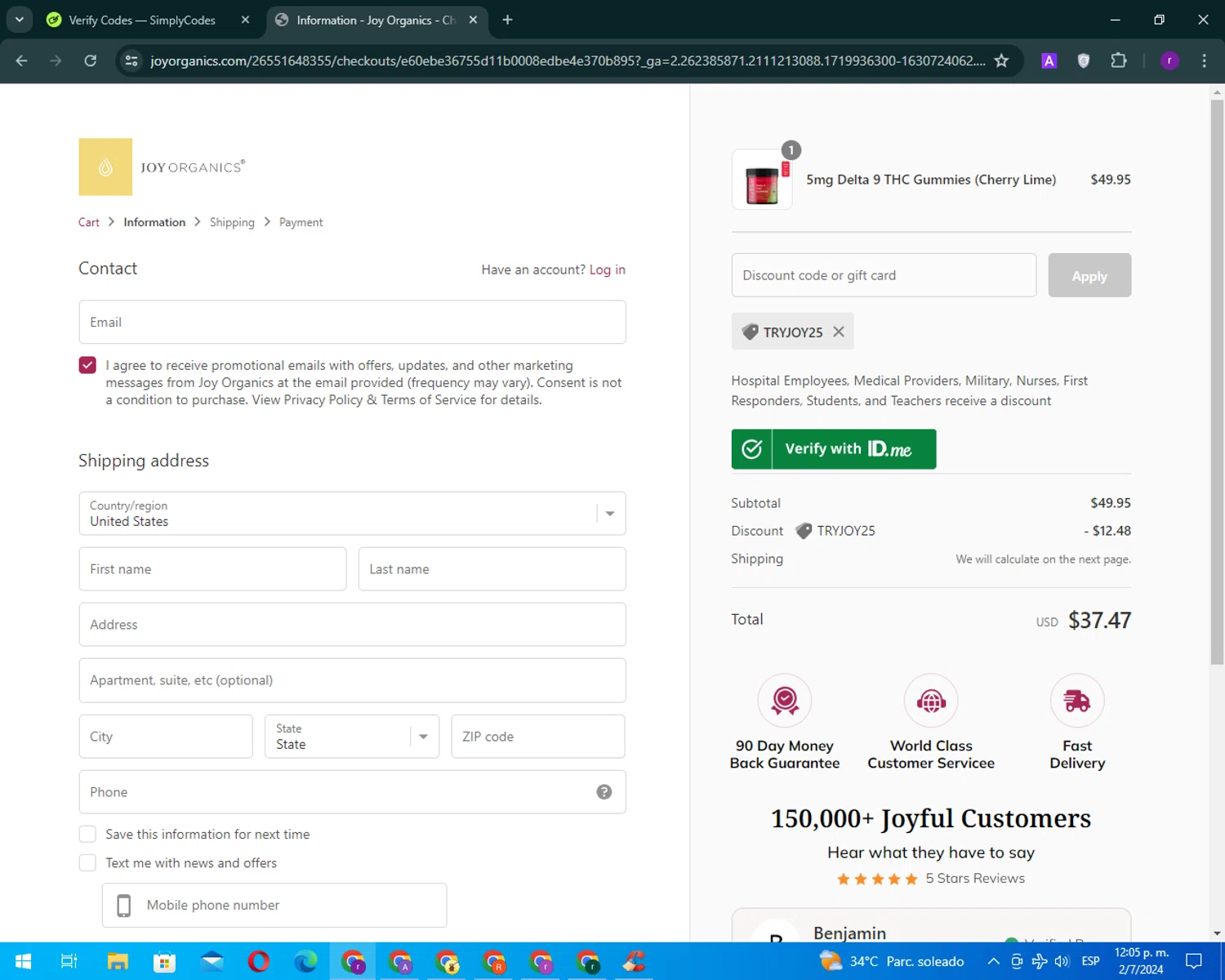Open Task View on the taskbar

tap(69, 961)
